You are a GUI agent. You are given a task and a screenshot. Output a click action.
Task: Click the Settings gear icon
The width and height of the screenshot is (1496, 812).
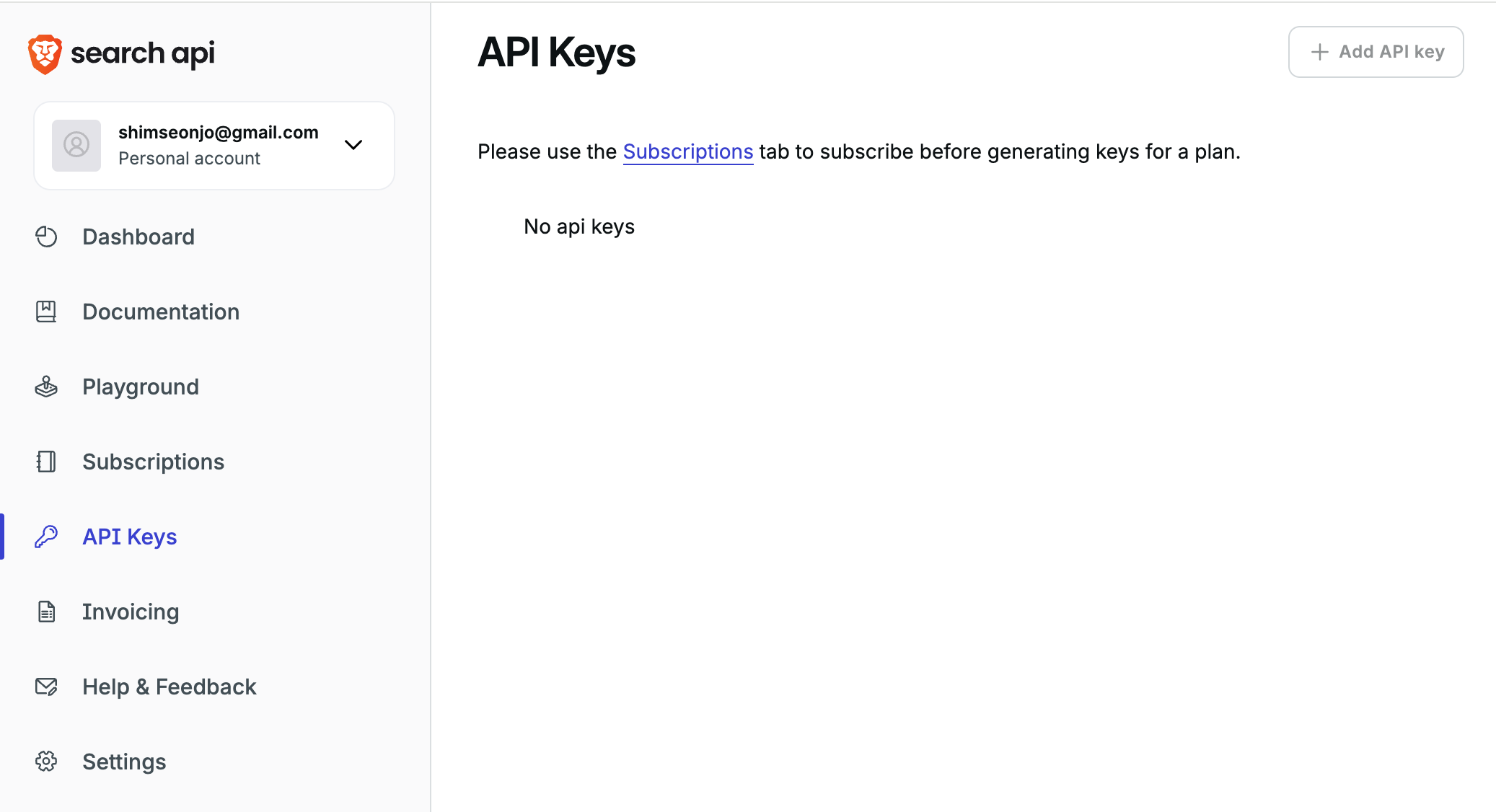[46, 762]
